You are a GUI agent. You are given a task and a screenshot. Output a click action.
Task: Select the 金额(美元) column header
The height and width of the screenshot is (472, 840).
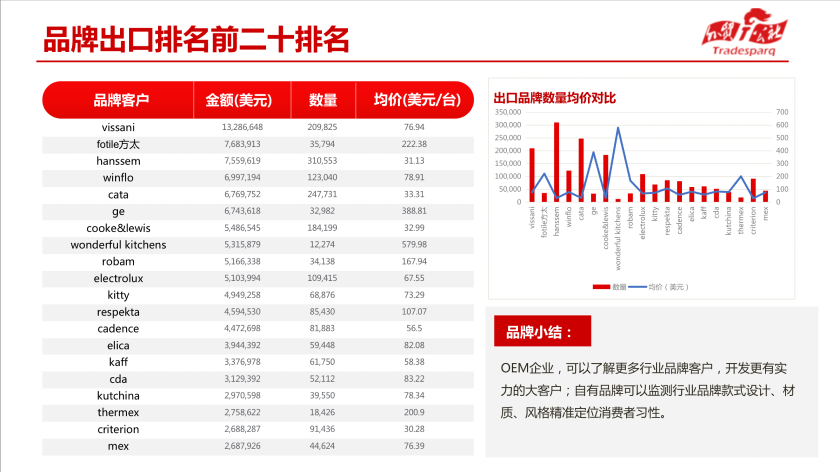[238, 100]
